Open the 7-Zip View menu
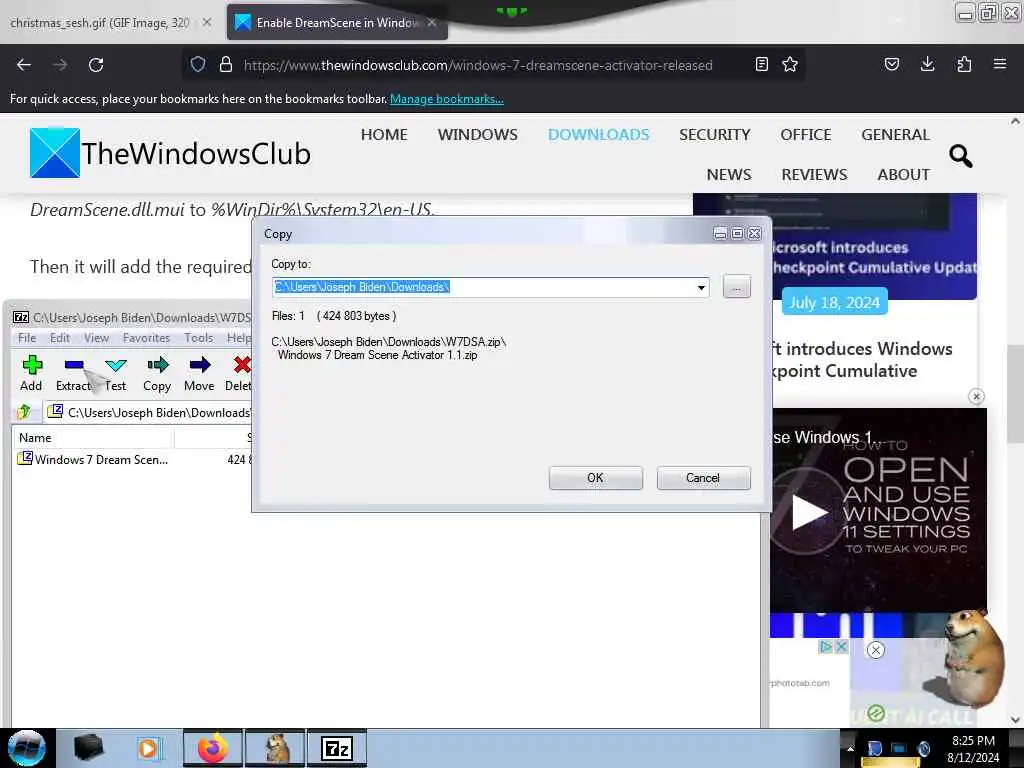The image size is (1024, 768). click(x=96, y=338)
